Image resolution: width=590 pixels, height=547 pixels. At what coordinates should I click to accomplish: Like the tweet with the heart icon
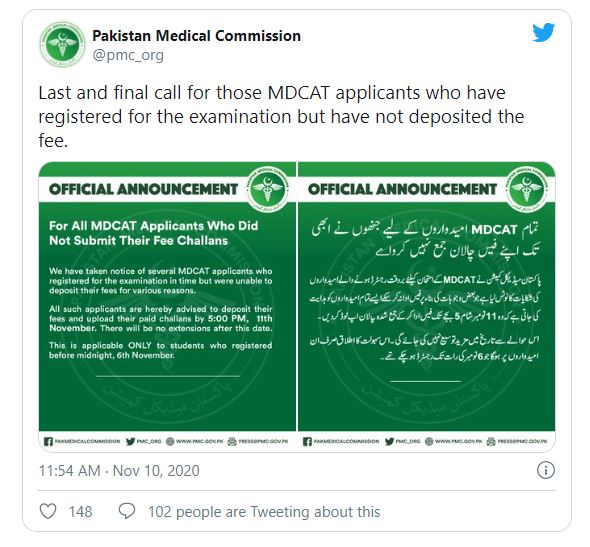pos(48,512)
